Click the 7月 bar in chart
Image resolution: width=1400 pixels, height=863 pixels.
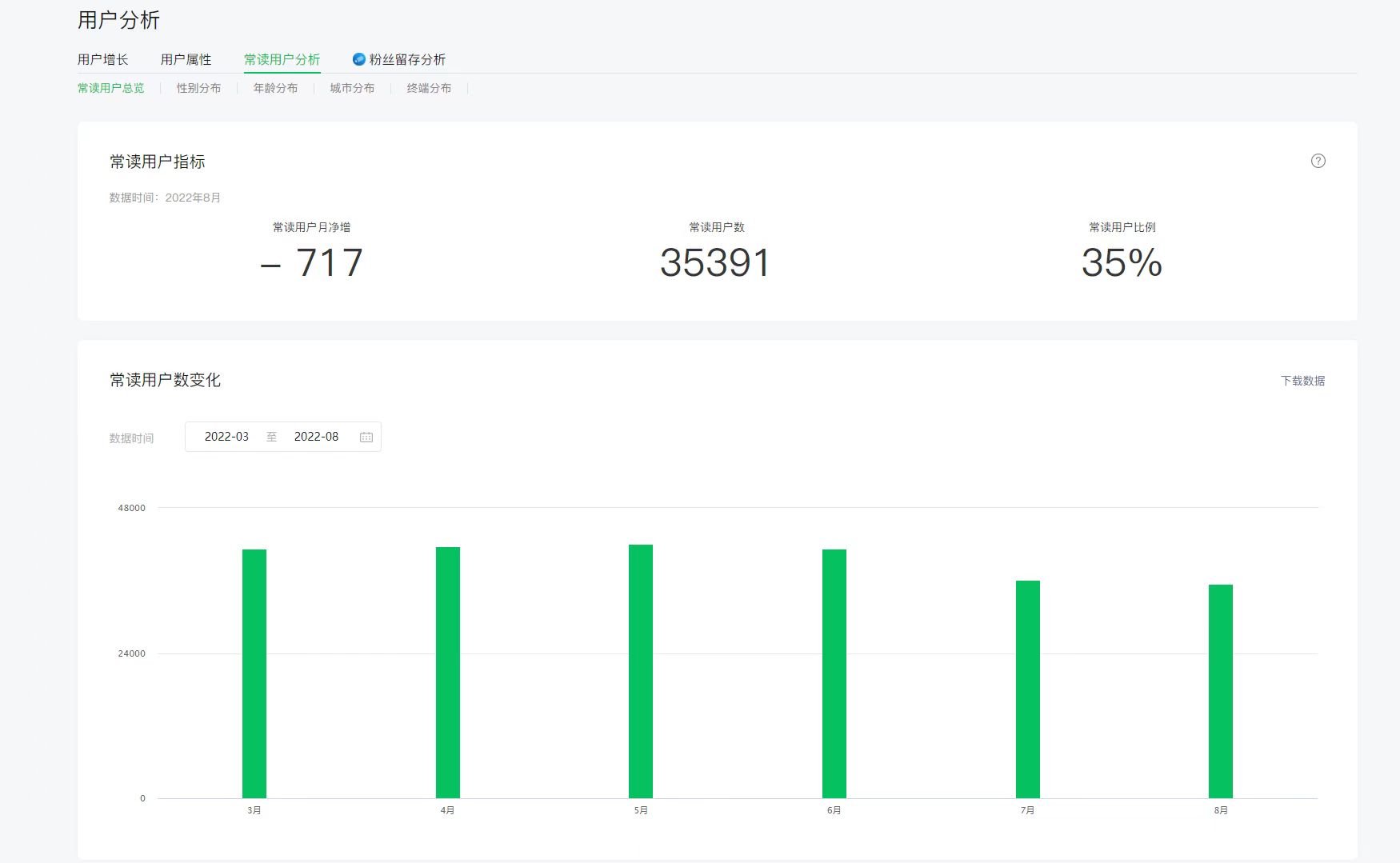(1027, 689)
